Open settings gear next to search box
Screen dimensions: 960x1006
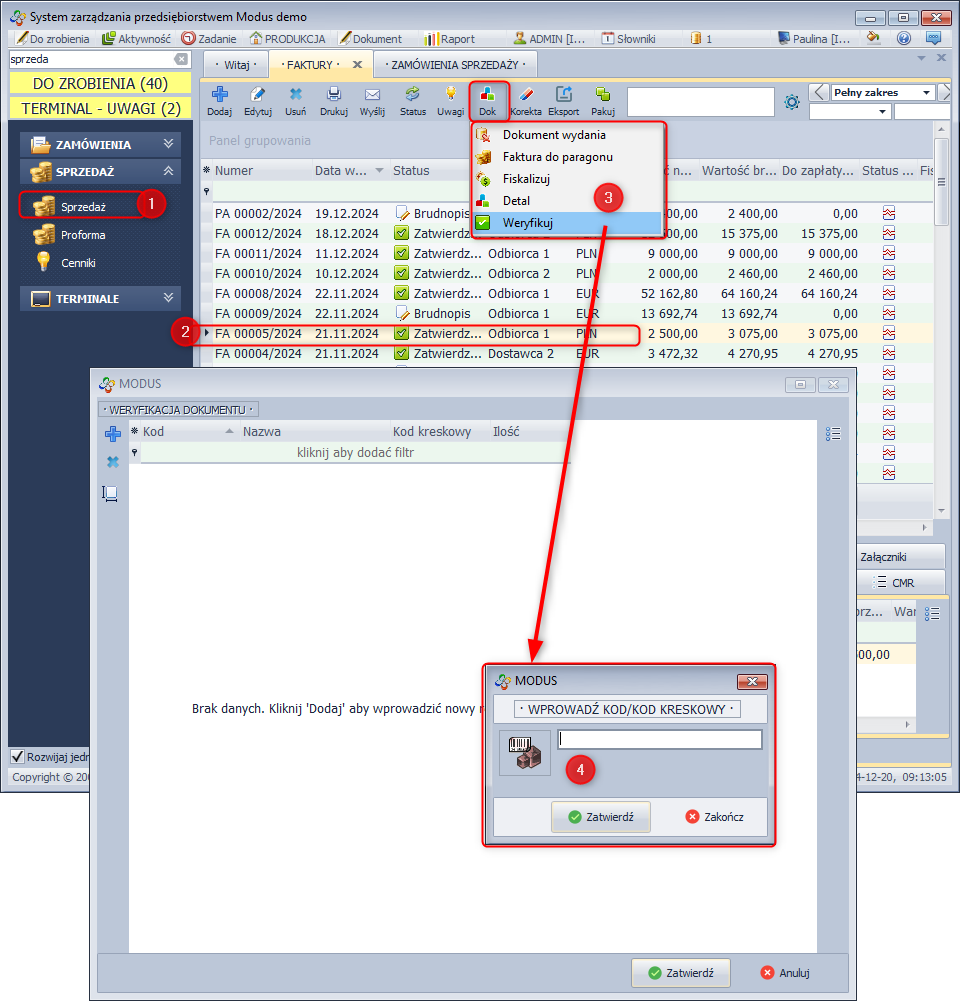(792, 102)
